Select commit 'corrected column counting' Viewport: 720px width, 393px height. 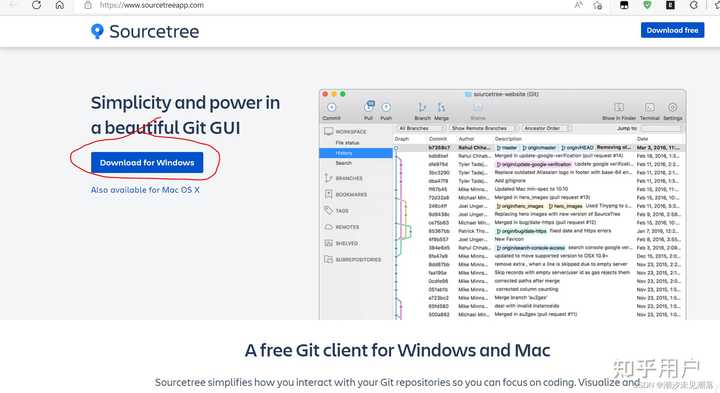point(540,289)
